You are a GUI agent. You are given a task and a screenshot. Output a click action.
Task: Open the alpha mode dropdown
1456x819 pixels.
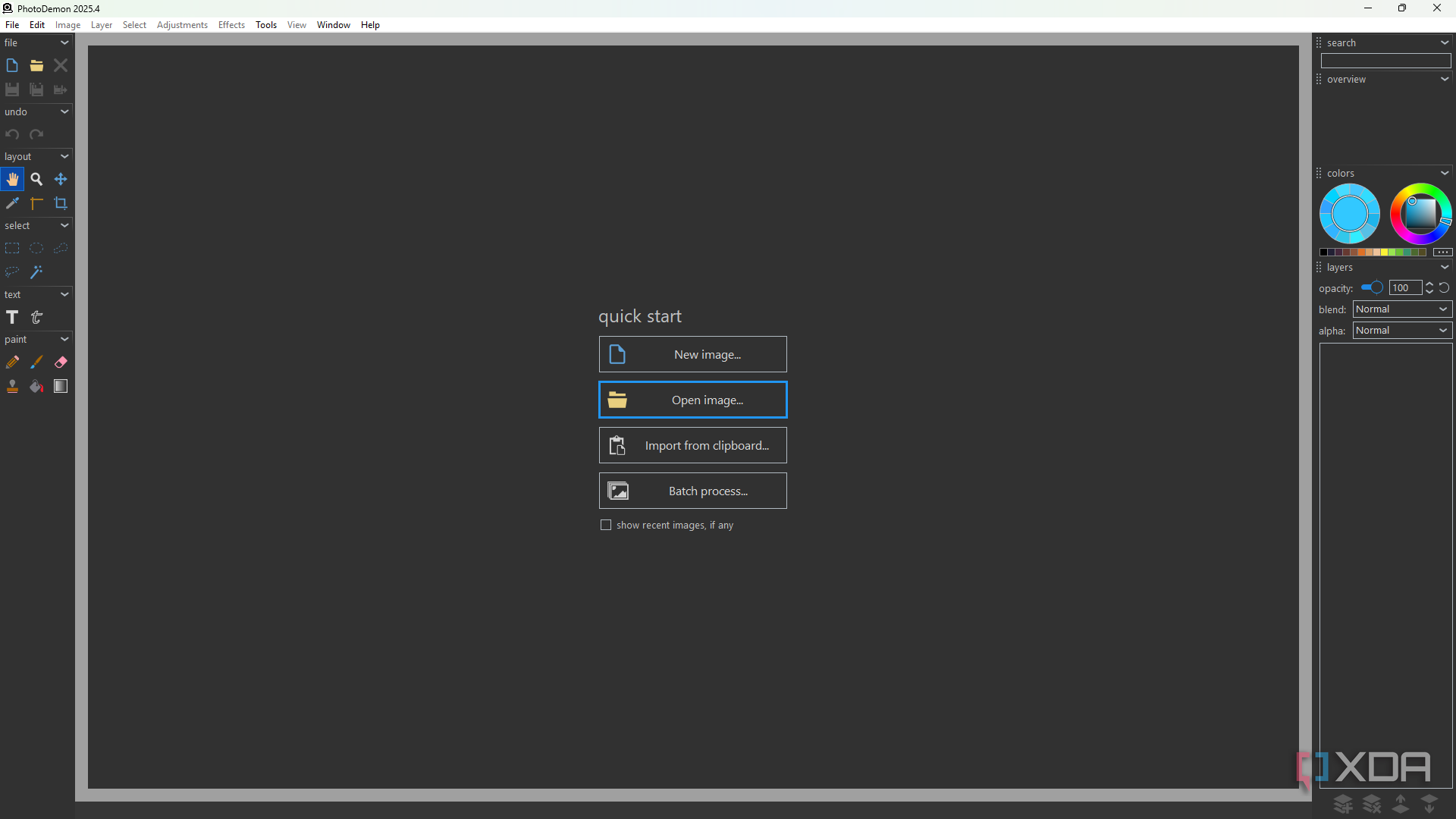click(1402, 331)
